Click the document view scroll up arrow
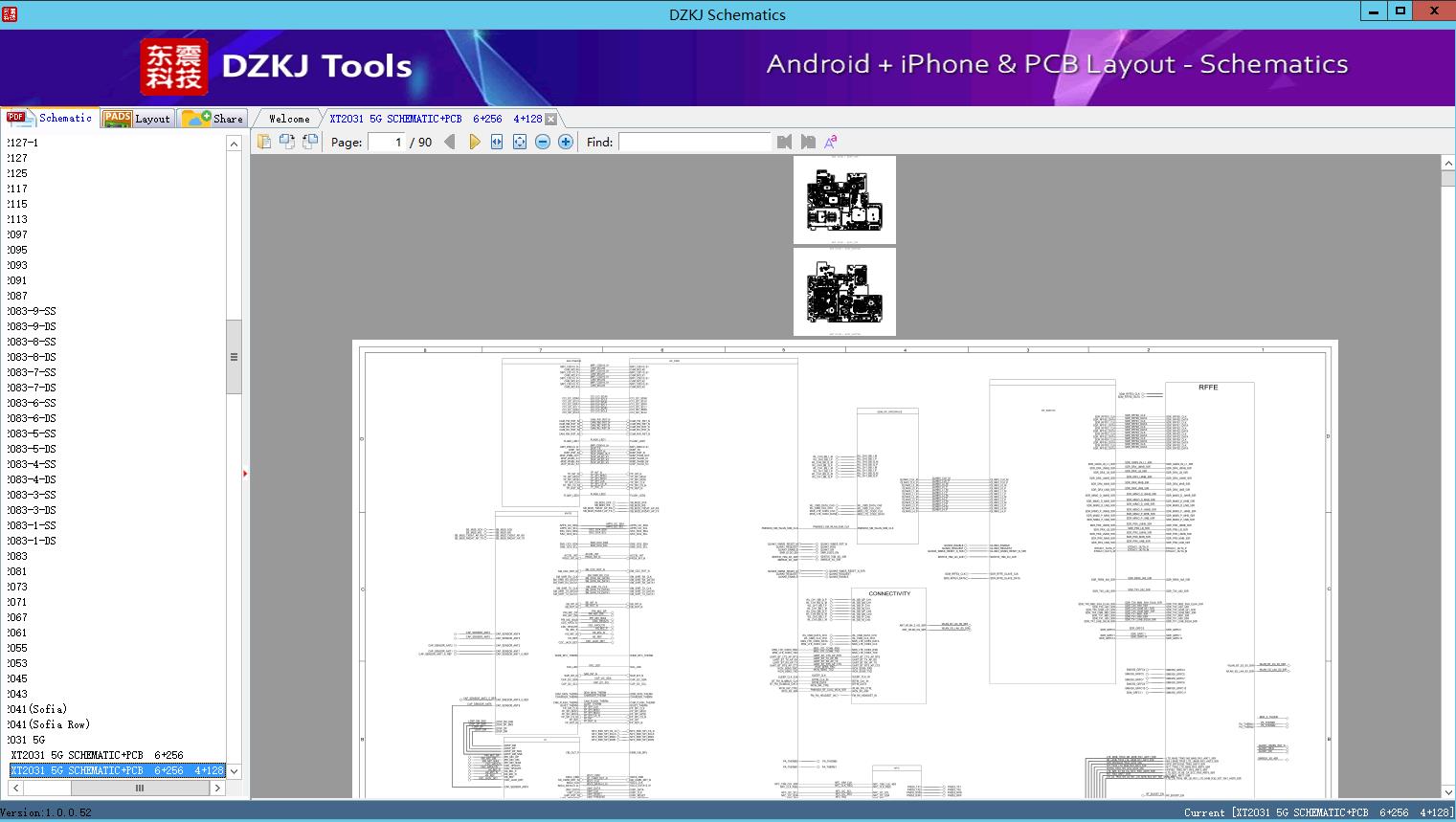 click(1448, 164)
